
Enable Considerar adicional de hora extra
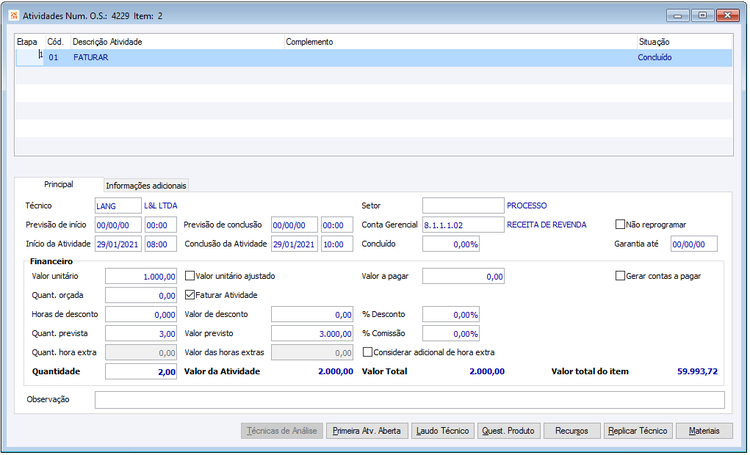369,352
